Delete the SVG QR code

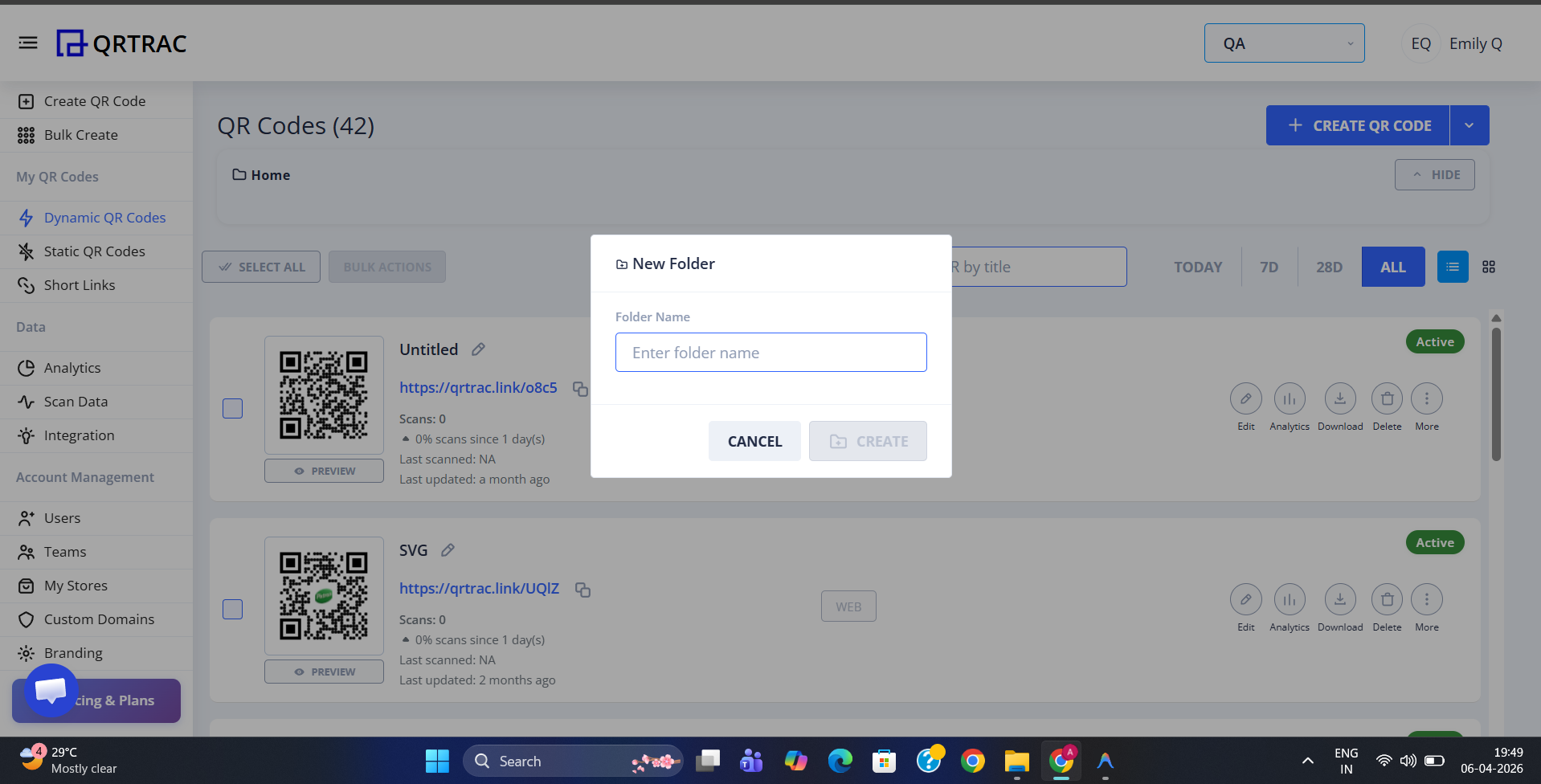(1387, 598)
